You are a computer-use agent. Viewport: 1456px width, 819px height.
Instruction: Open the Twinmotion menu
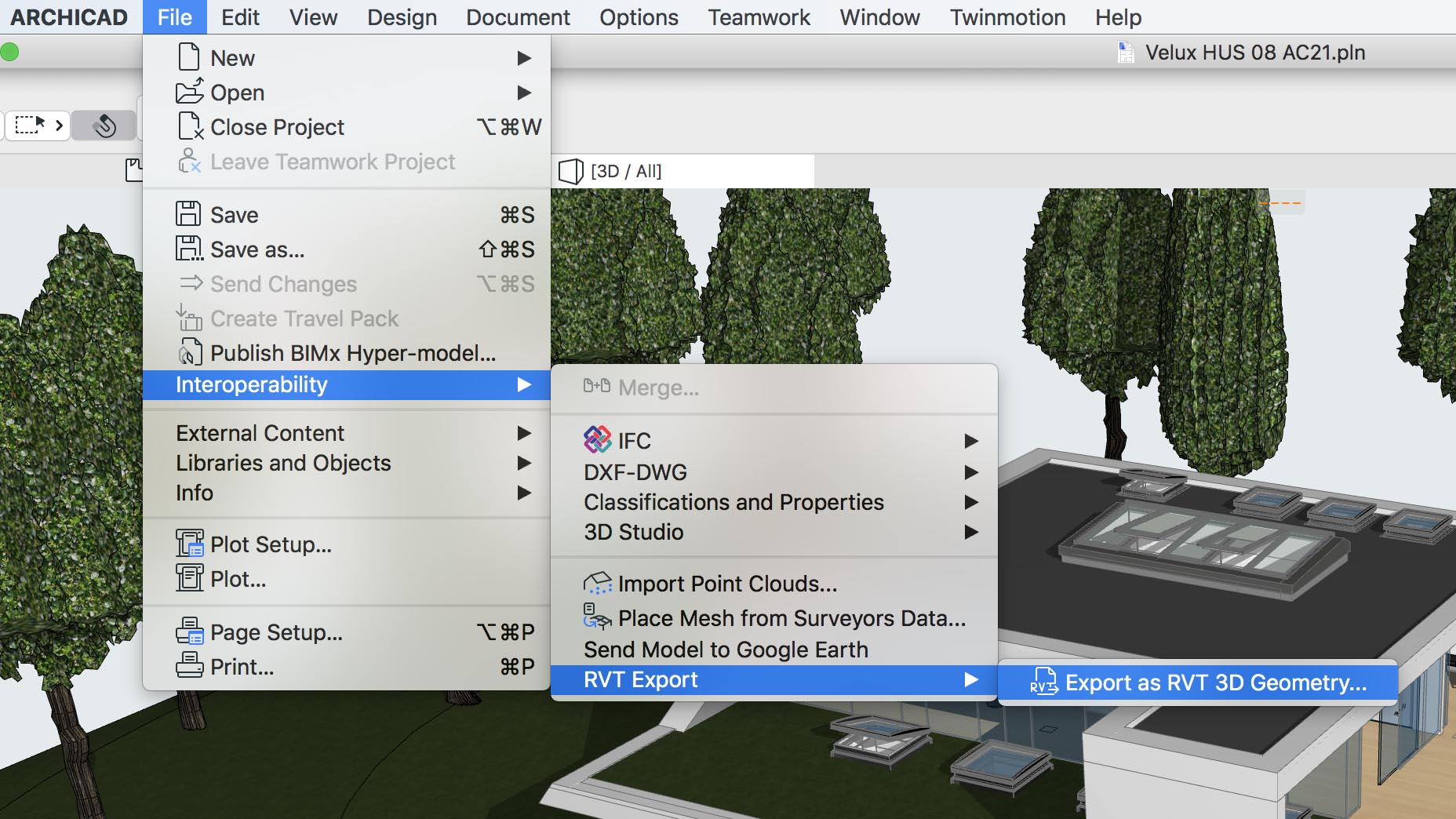(1007, 17)
